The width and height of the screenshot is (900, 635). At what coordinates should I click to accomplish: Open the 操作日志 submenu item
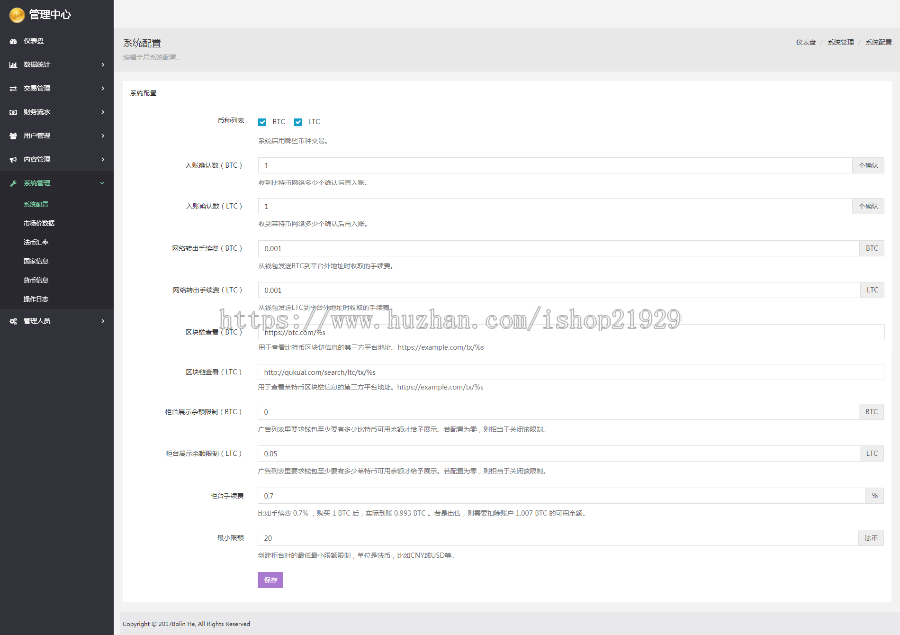coord(36,299)
